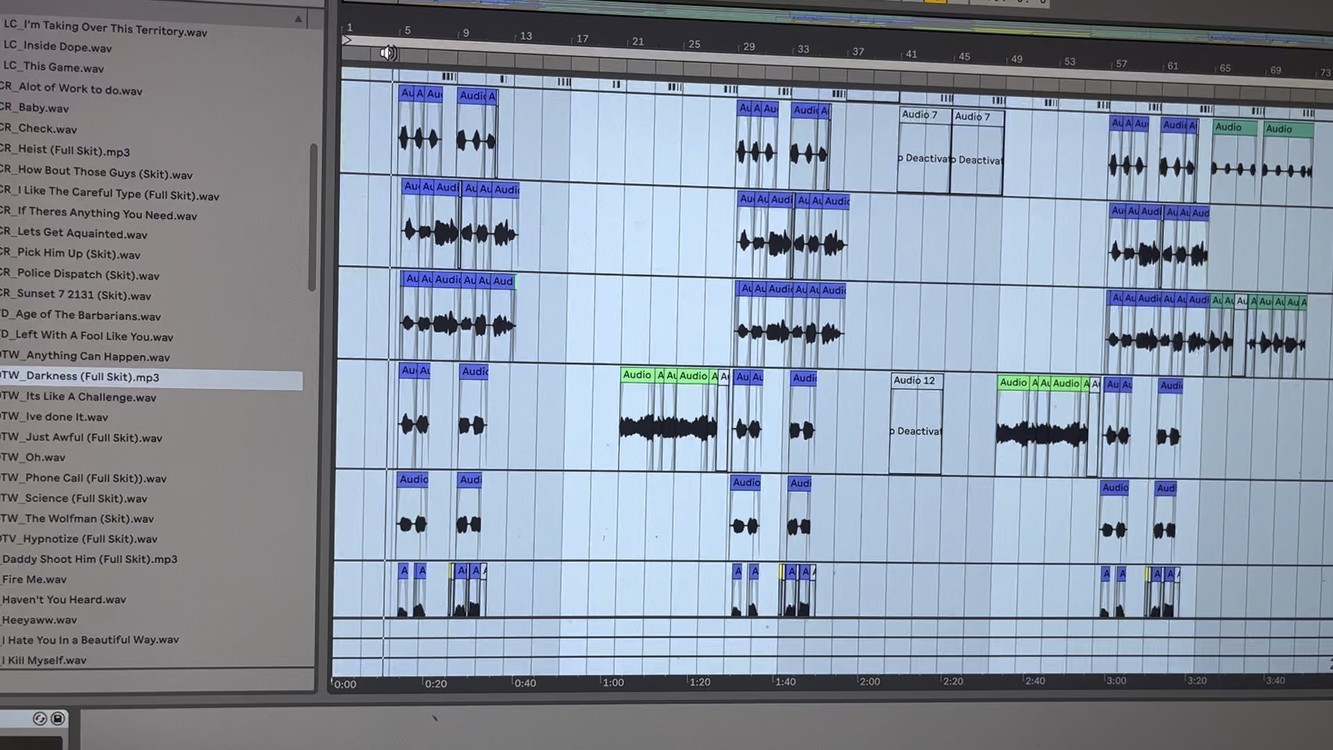The image size is (1333, 750).
Task: Click the Fire Me.wav sample
Action: (34, 579)
